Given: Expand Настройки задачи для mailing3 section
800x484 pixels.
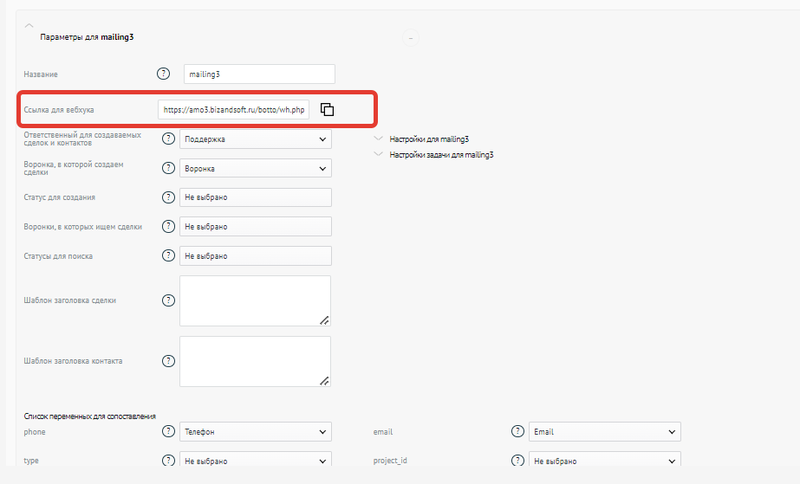Looking at the screenshot, I should [x=440, y=155].
